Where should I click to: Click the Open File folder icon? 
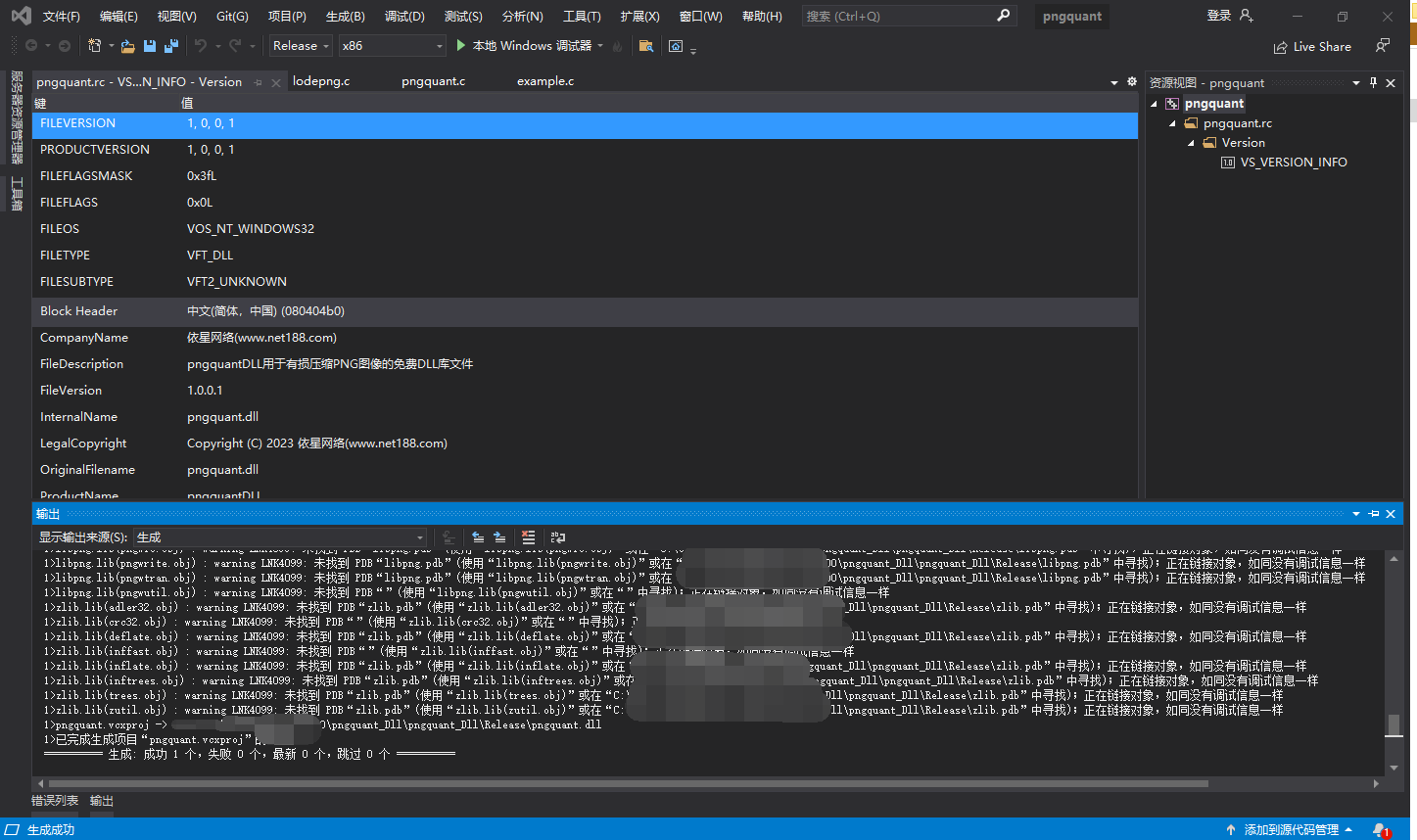pos(128,46)
